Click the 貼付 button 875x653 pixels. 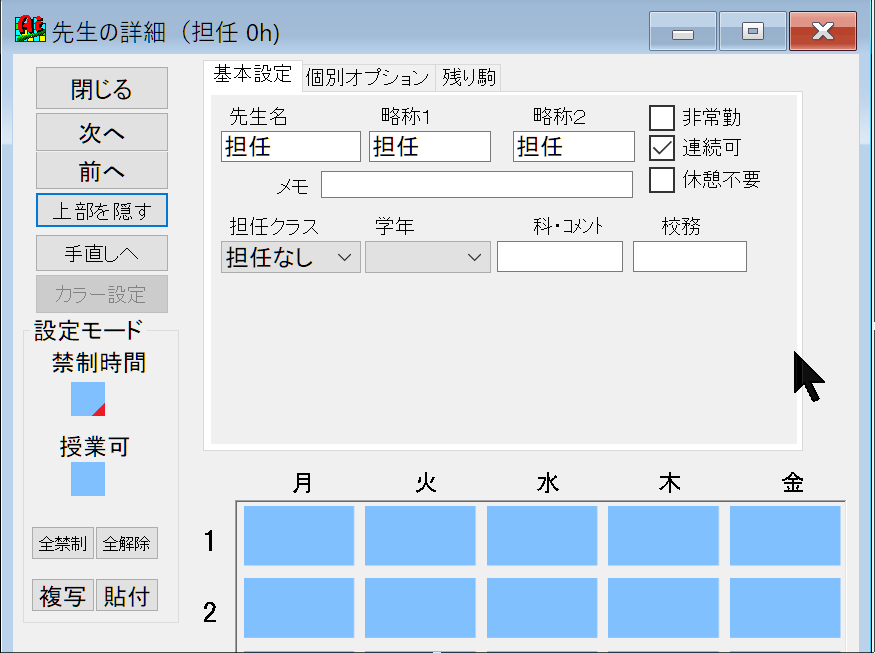(x=127, y=596)
